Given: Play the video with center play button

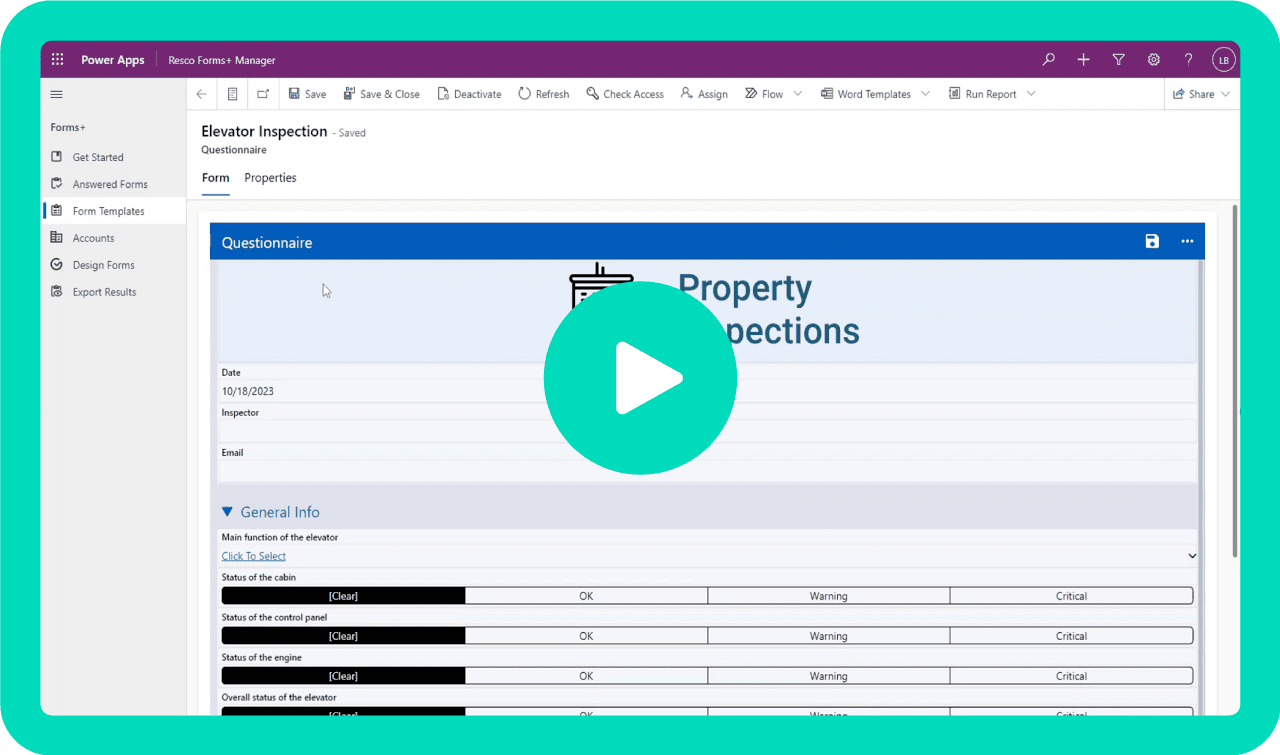Looking at the screenshot, I should click(640, 378).
